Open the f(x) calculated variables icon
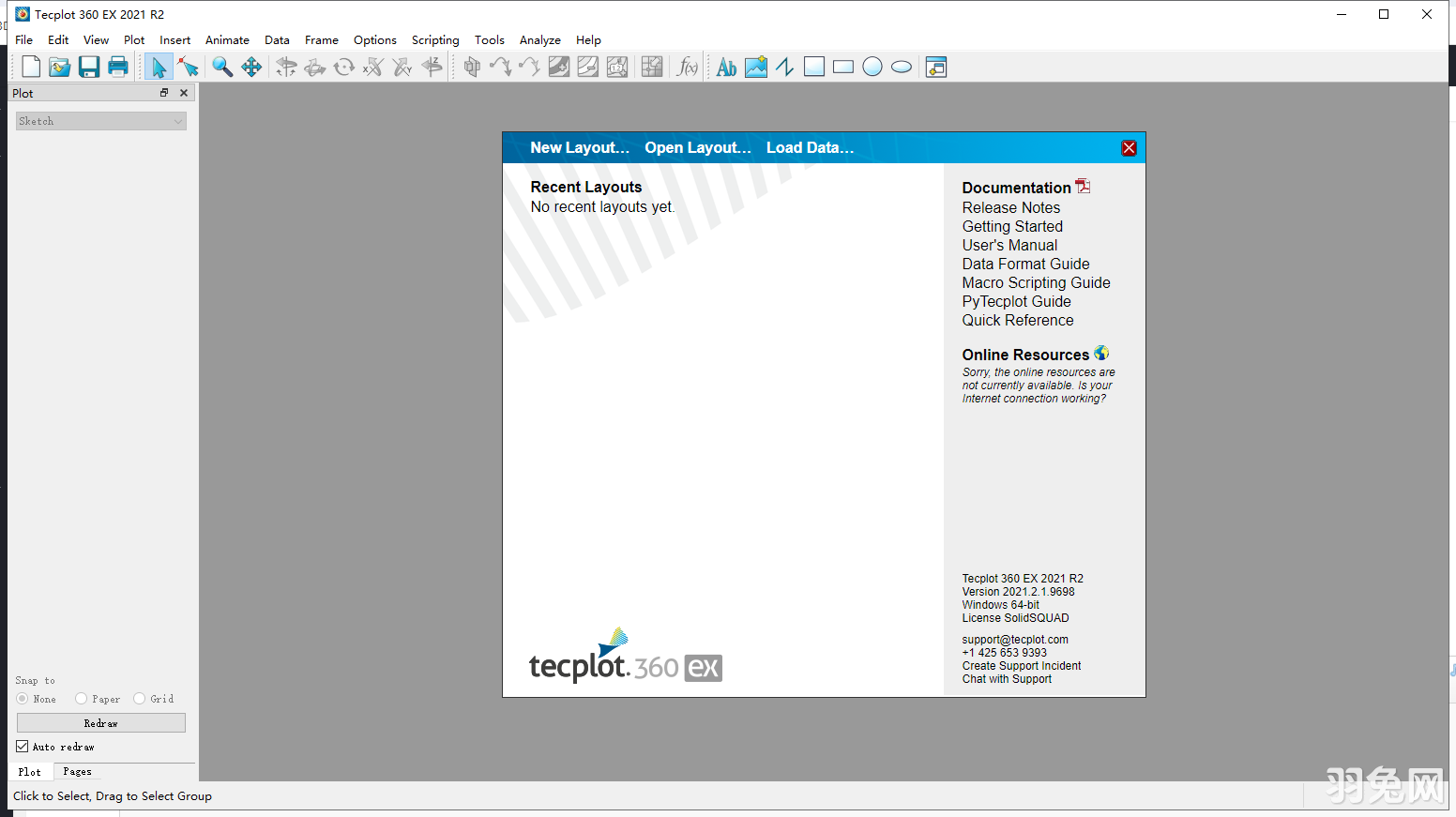1456x817 pixels. click(x=688, y=67)
